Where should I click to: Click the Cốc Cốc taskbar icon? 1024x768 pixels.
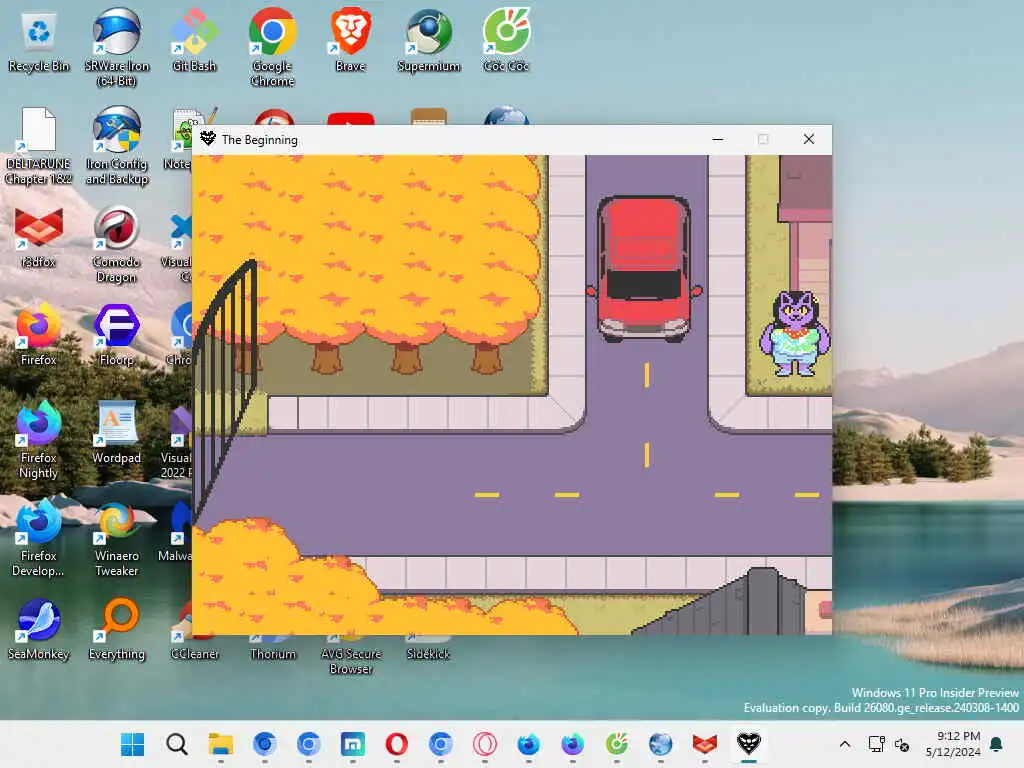coord(616,744)
